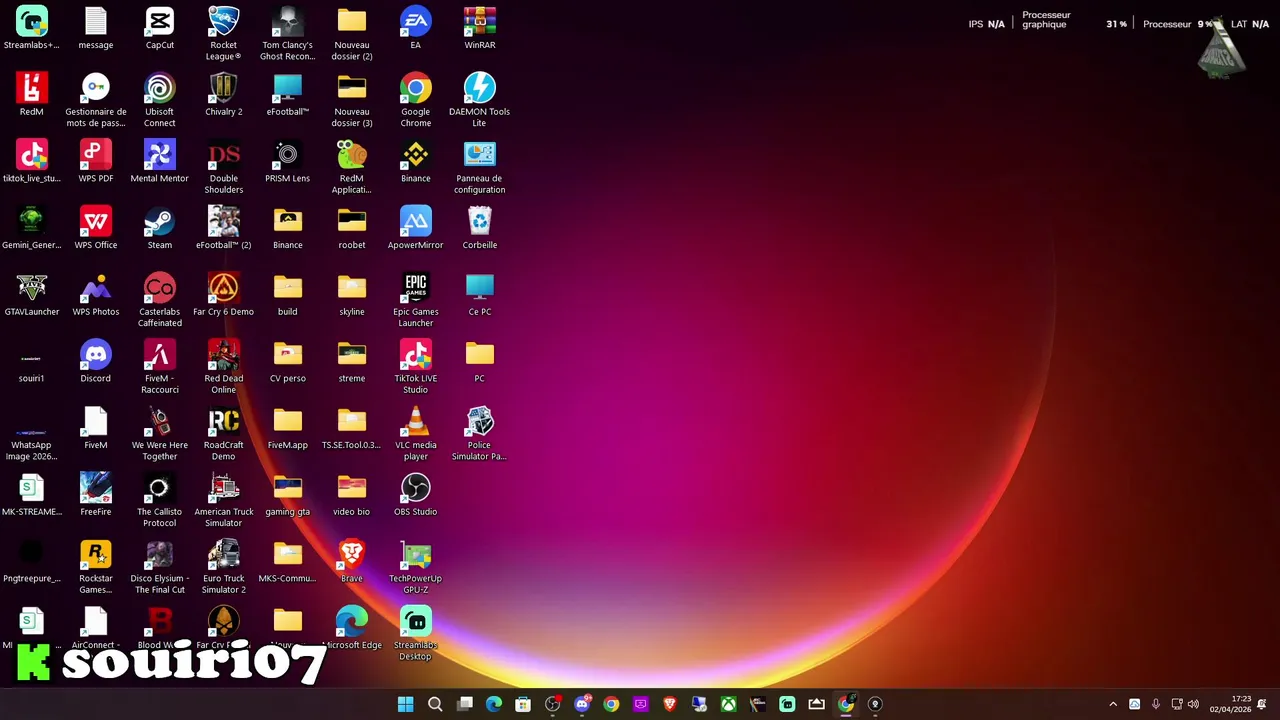Launch Double Shoulders from the desktop
The width and height of the screenshot is (1280, 720).
(223, 167)
